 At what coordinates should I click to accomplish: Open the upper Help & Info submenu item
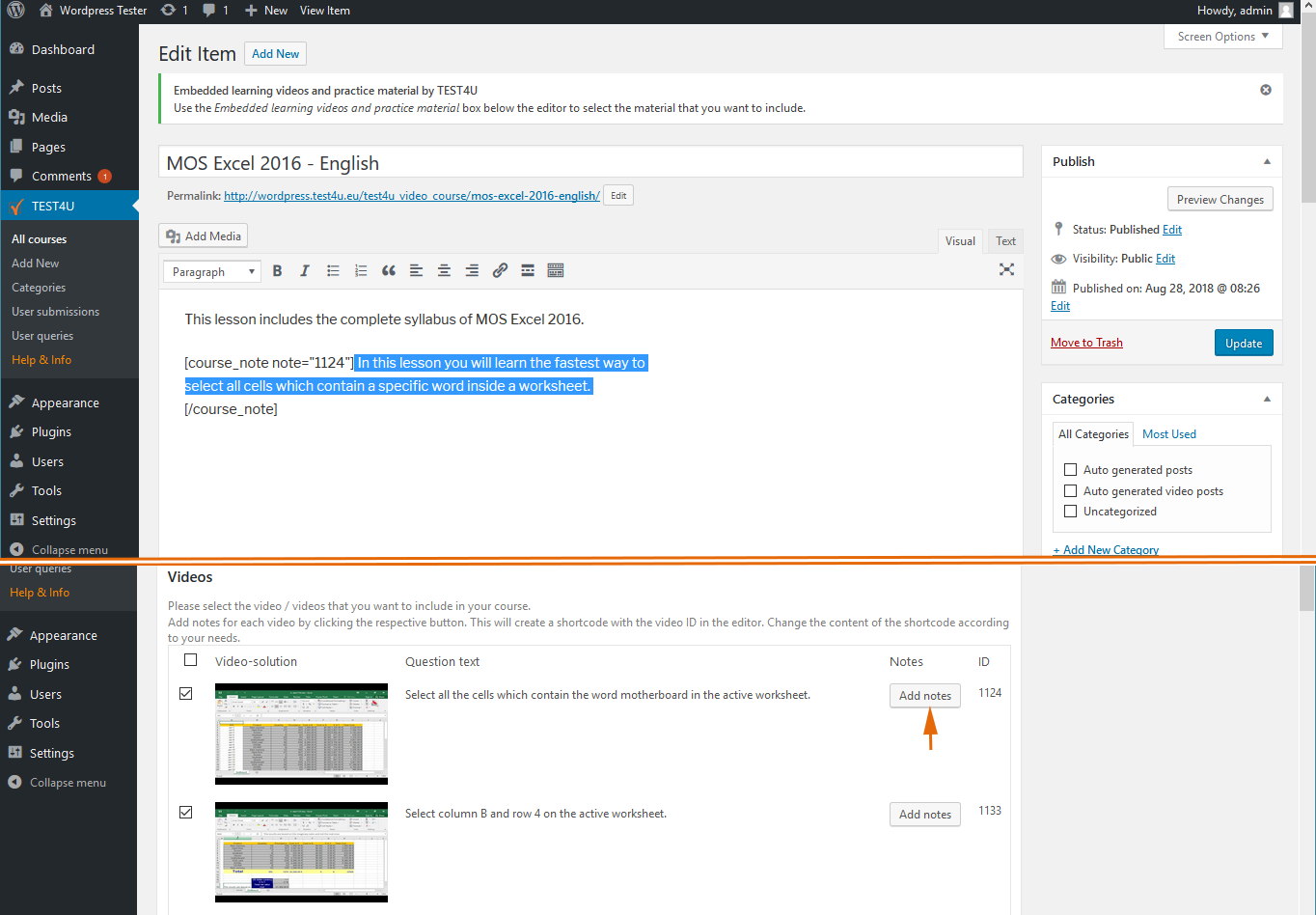tap(41, 360)
